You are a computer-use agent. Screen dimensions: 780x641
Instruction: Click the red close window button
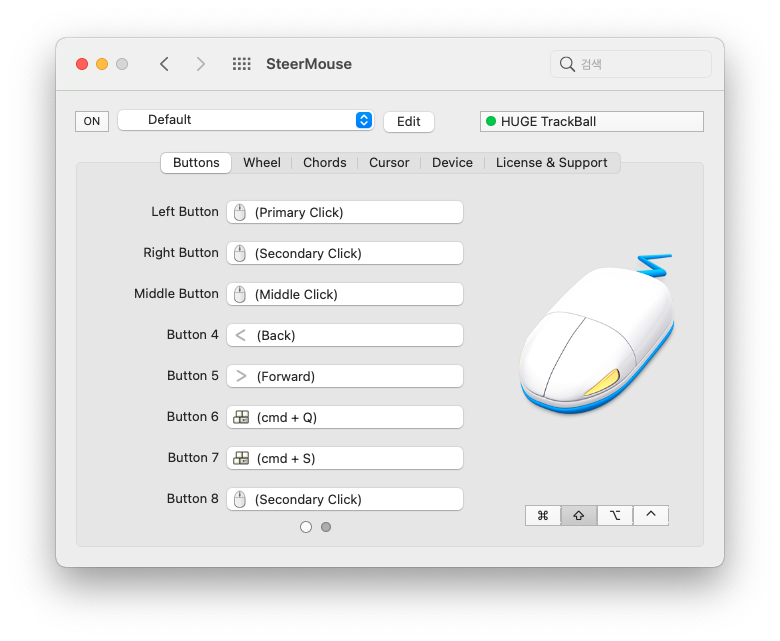(82, 64)
